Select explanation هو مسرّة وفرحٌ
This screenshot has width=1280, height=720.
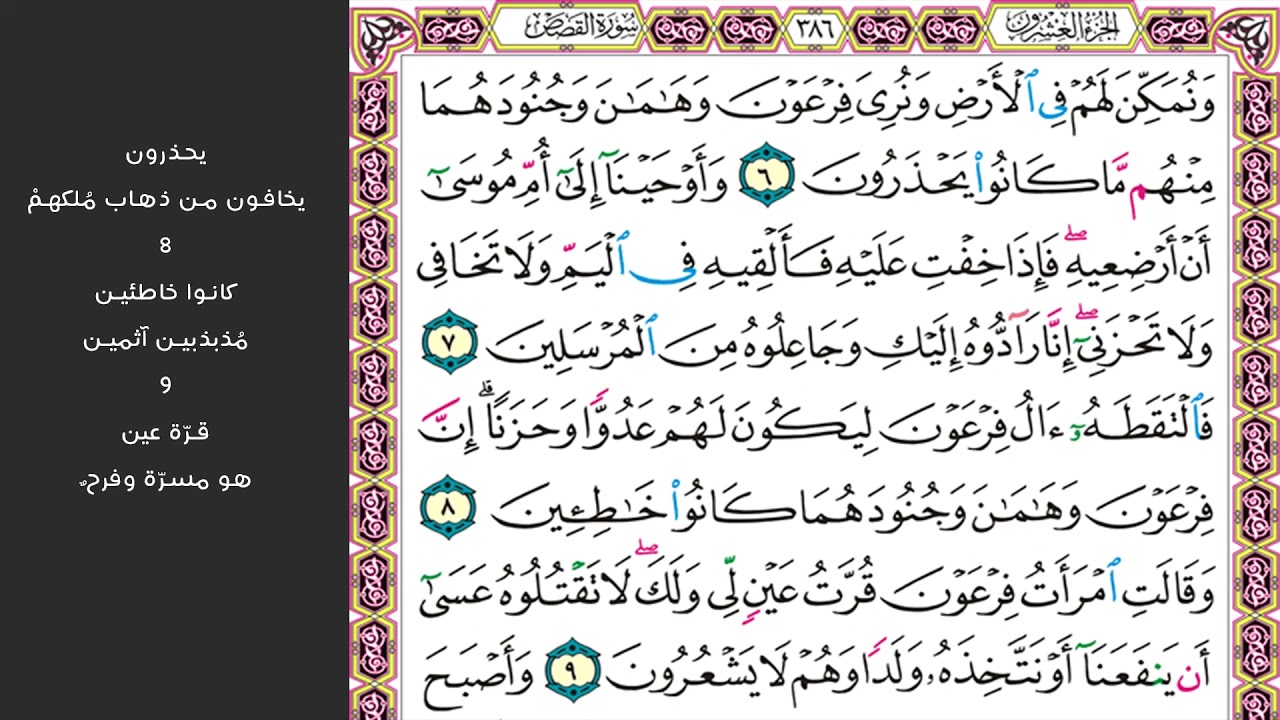coord(166,479)
